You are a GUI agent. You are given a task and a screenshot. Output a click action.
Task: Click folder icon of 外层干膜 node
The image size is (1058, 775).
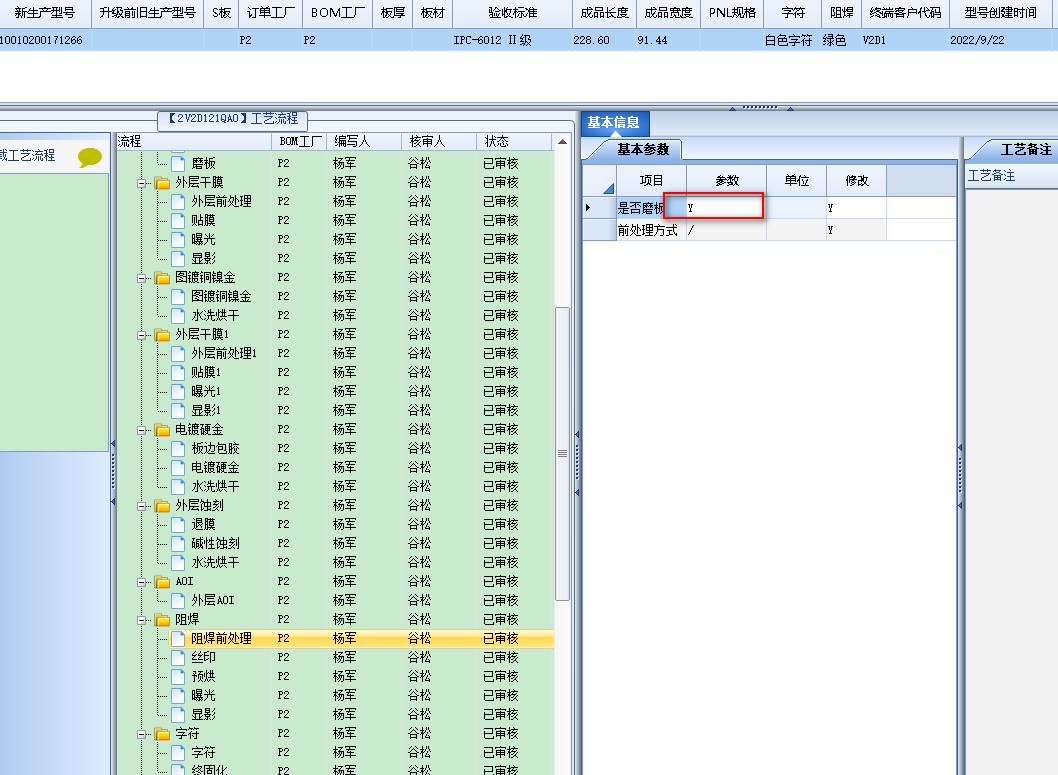[162, 183]
